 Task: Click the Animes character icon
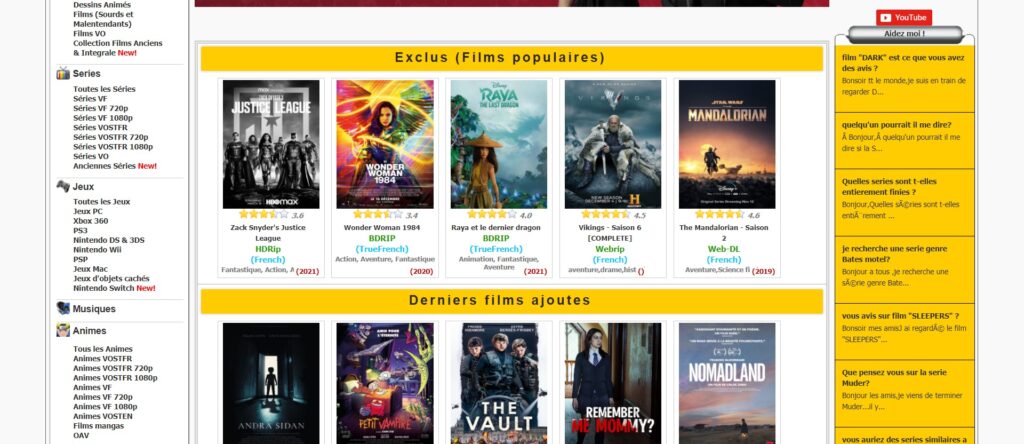[63, 330]
